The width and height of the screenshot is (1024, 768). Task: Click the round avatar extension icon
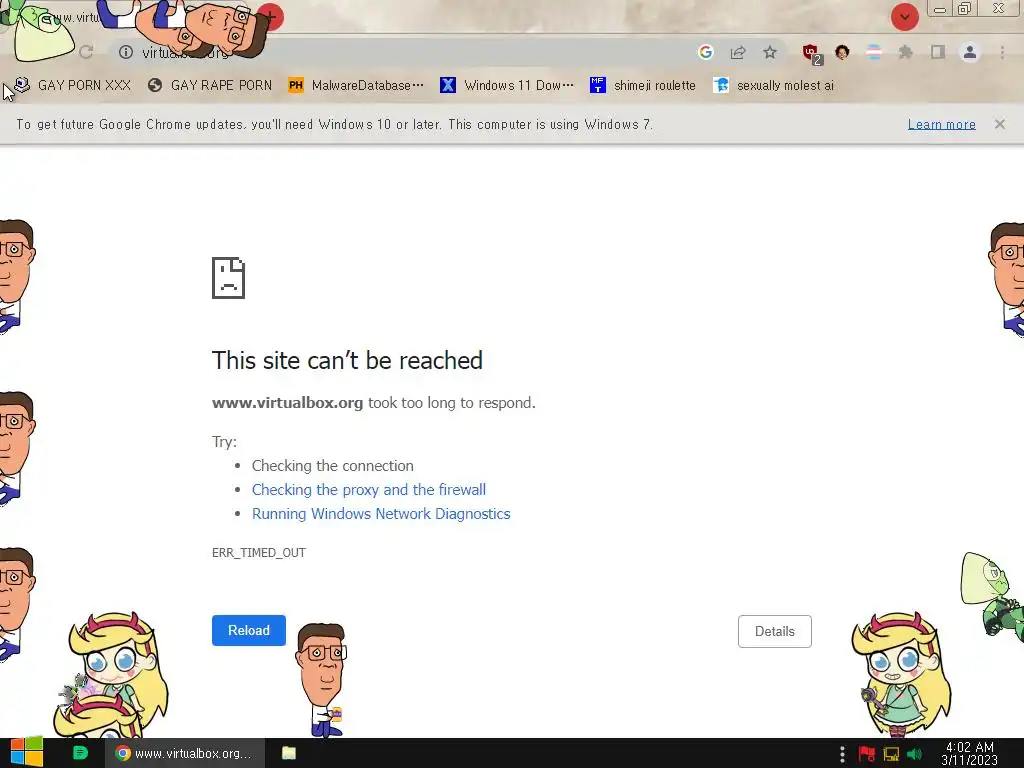[842, 52]
